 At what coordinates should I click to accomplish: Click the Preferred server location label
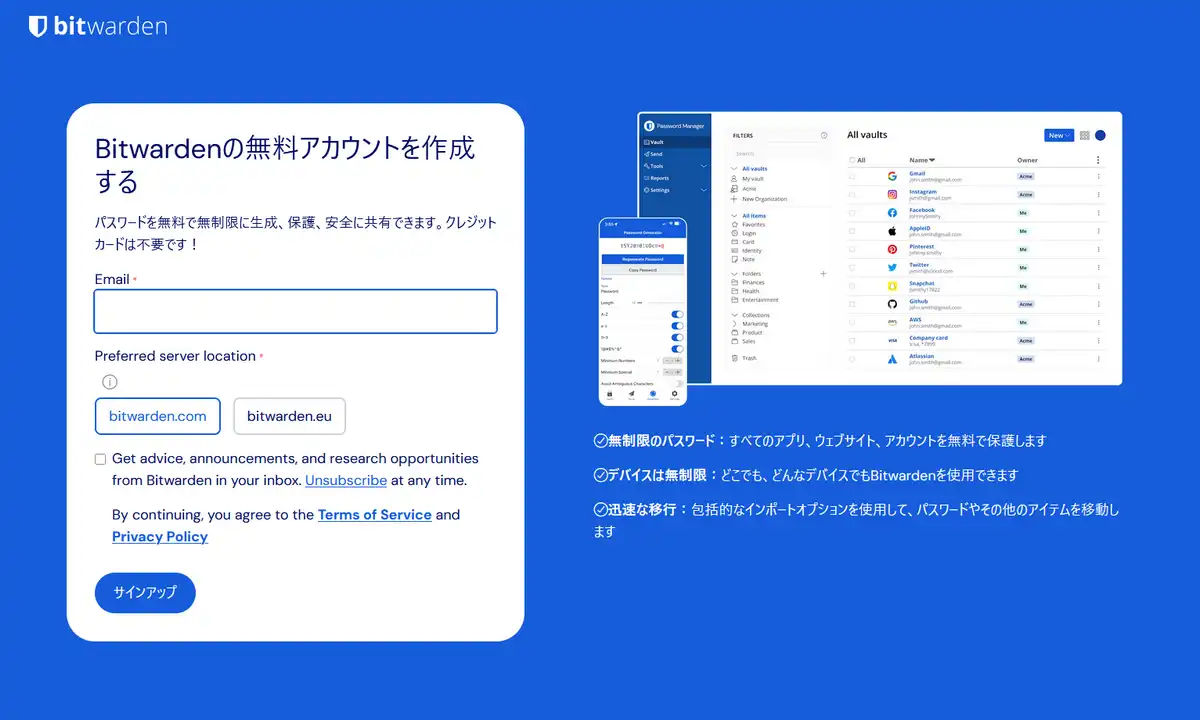175,356
